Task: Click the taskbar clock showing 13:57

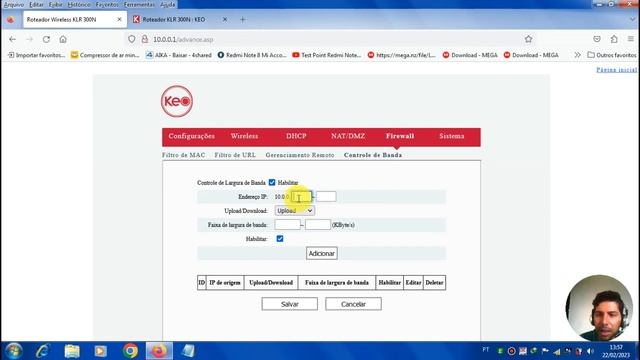Action: click(616, 351)
